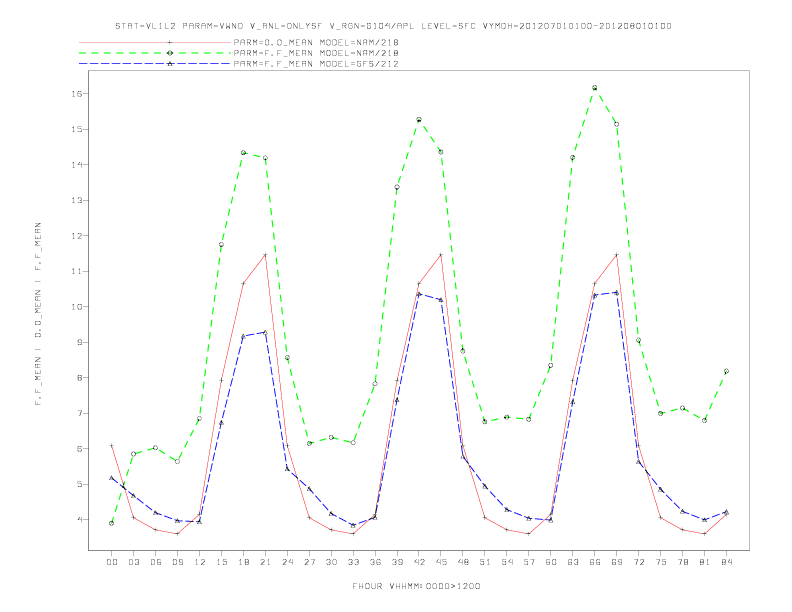Click the x-axis tick label 03
792x612 pixels.
(133, 562)
